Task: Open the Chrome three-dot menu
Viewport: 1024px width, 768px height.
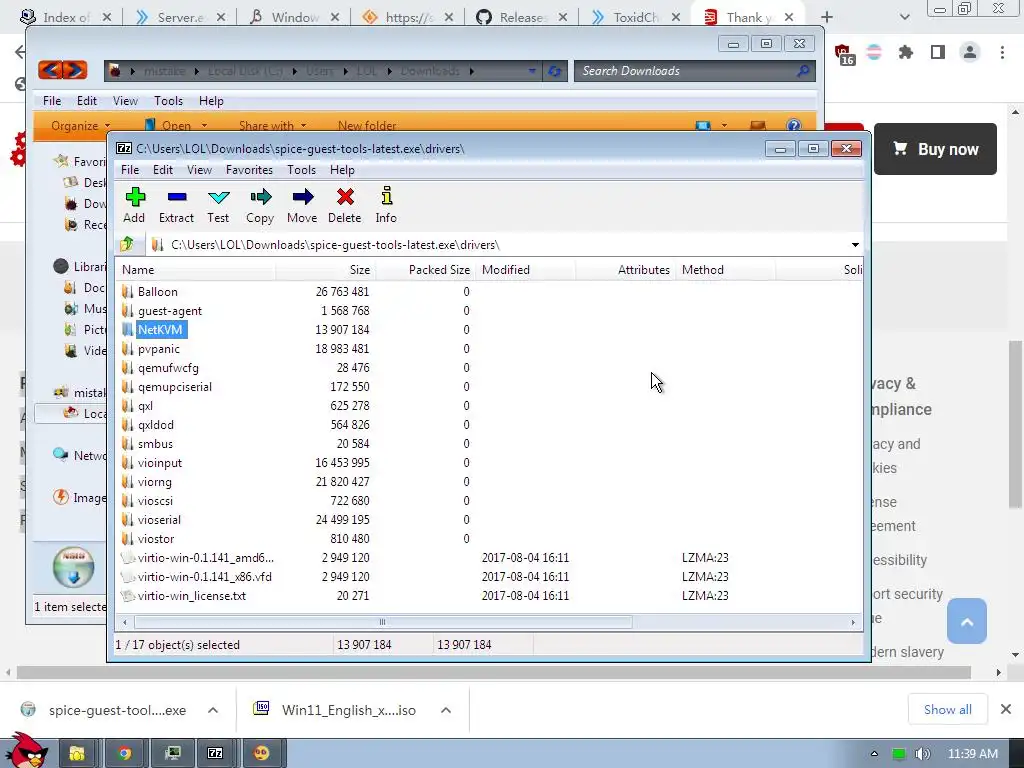Action: click(1002, 52)
